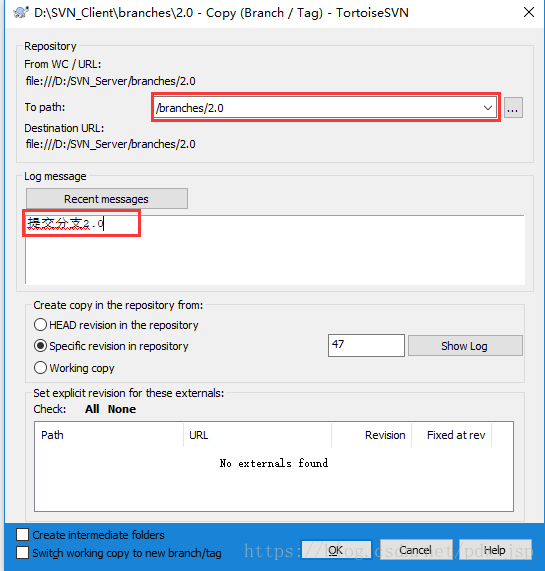The image size is (545, 571).
Task: Close the Copy (Branch / Tag) dialog
Action: (529, 12)
